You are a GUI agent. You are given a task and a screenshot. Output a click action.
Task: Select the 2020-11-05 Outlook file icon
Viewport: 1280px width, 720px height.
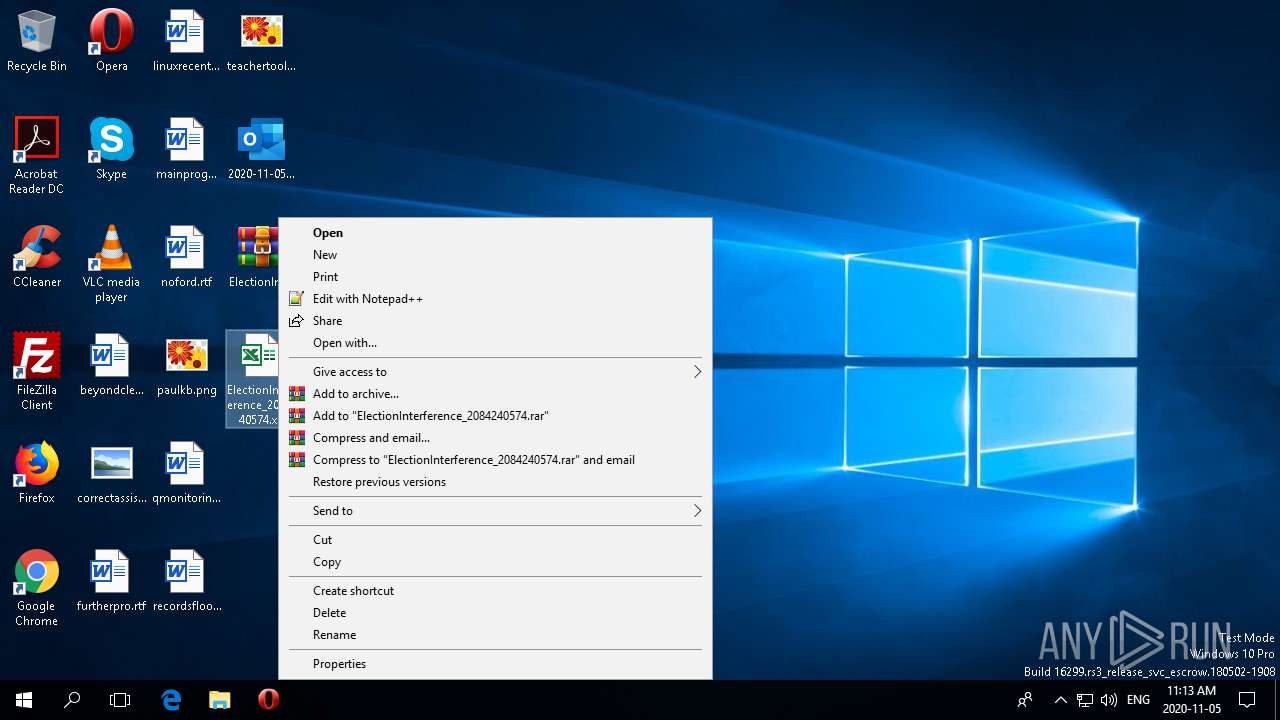(x=261, y=150)
